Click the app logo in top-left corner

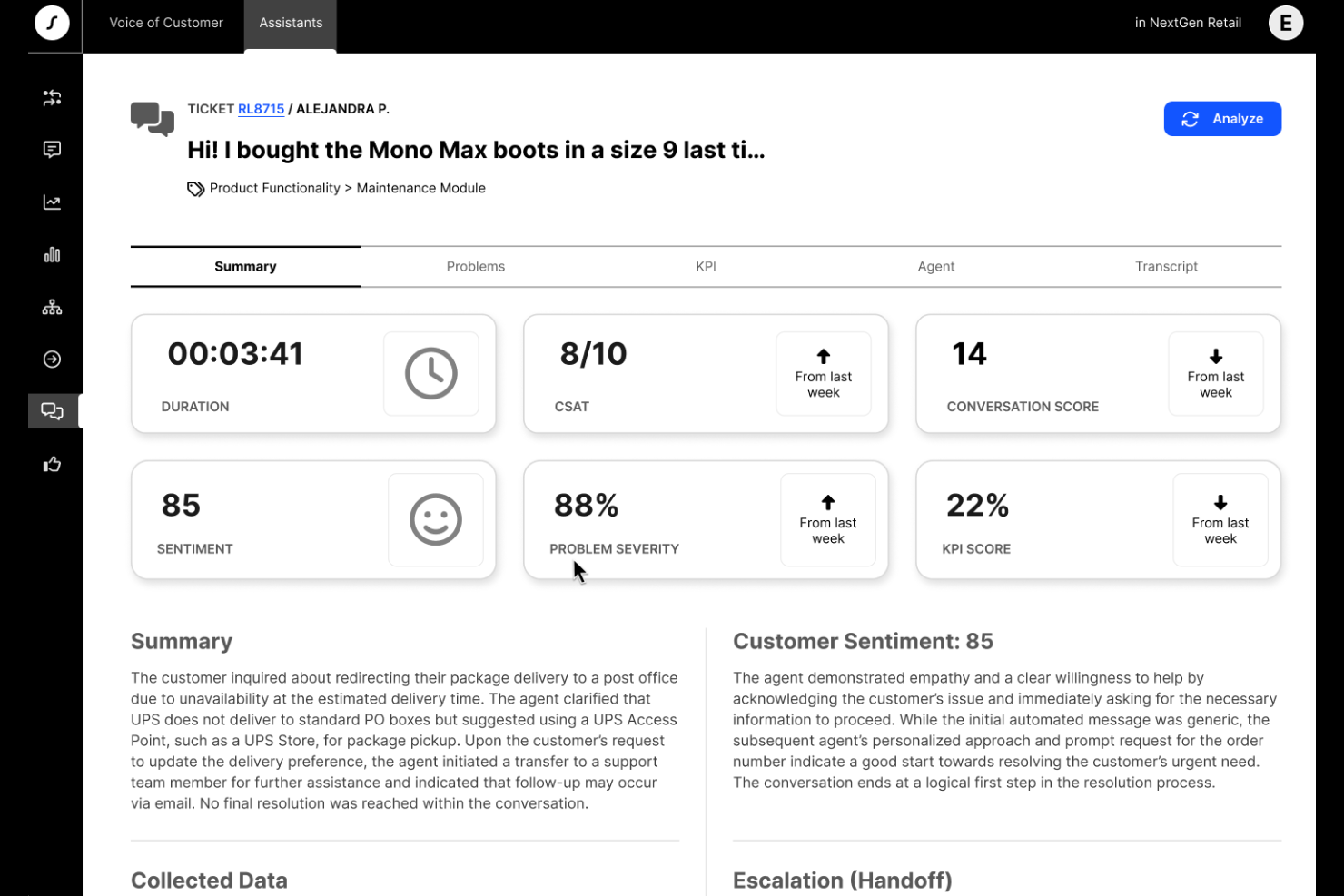point(52,23)
